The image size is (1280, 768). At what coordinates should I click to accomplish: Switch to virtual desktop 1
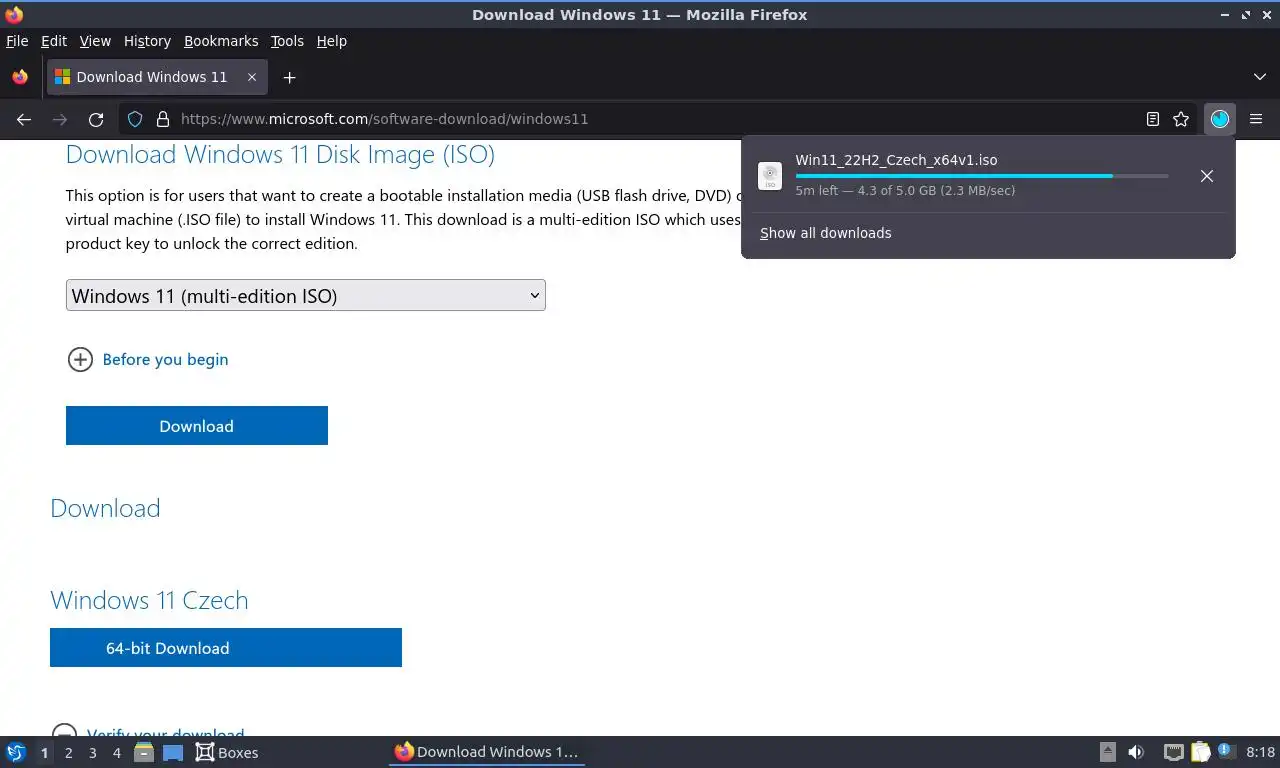click(44, 753)
